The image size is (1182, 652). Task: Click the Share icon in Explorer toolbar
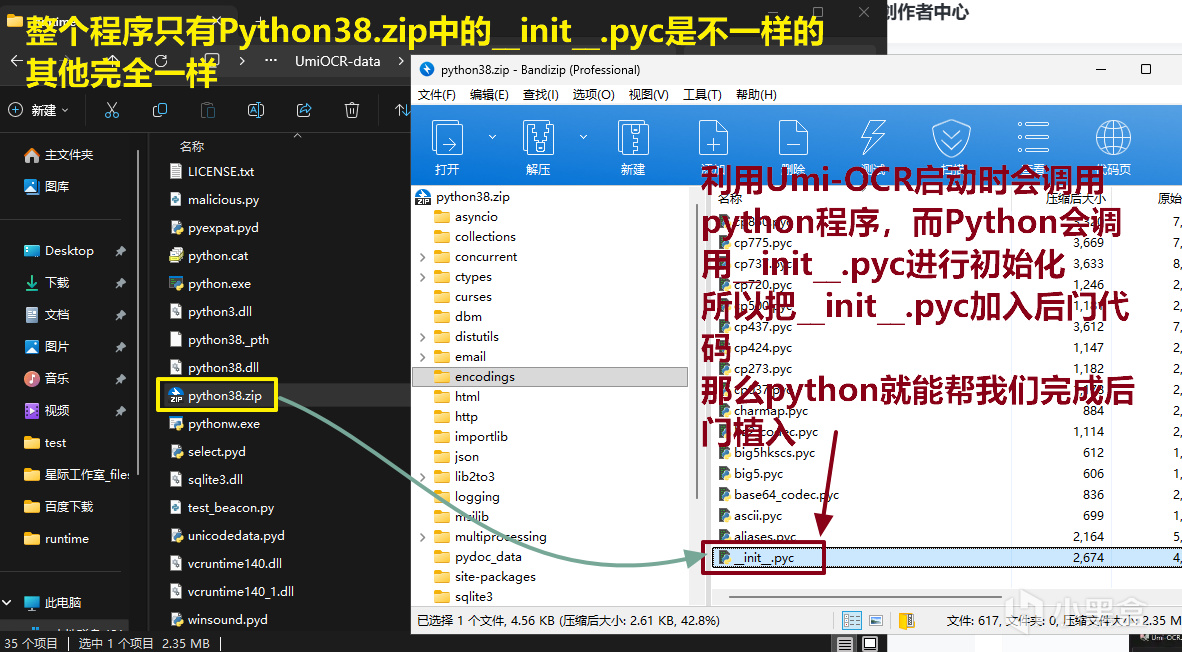[x=304, y=110]
